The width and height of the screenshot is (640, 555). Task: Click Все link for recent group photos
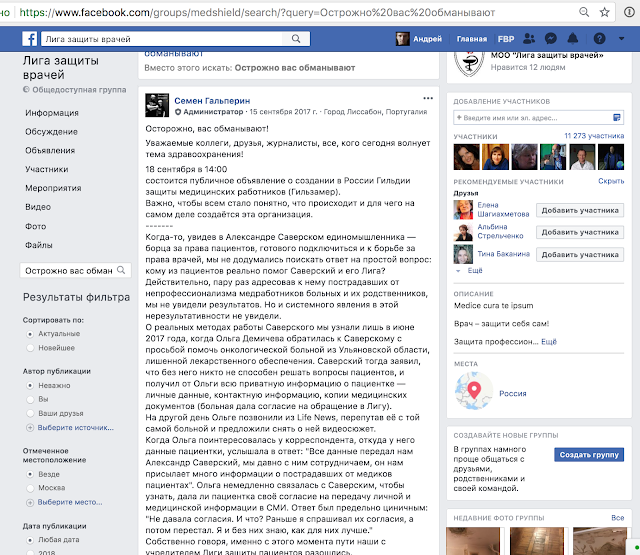coord(618,517)
